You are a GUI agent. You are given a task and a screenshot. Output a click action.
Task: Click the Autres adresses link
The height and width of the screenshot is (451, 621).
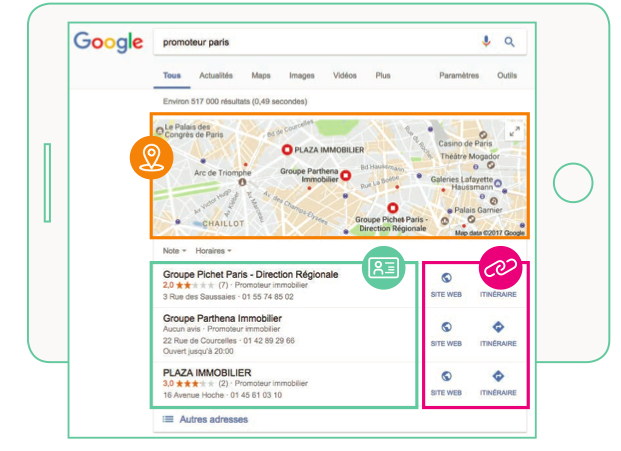(x=212, y=419)
